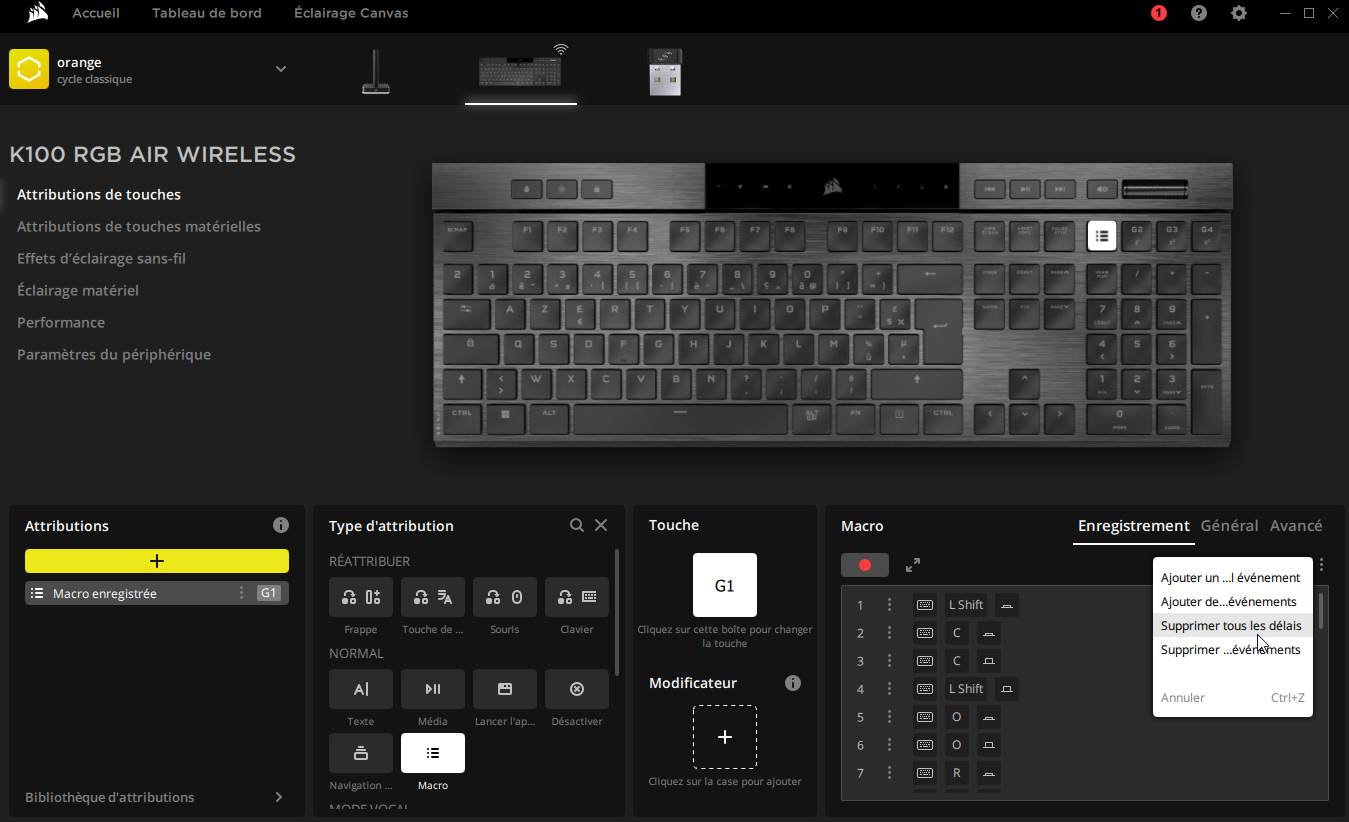
Task: Select the USB wireless dongle device icon
Action: pos(665,72)
